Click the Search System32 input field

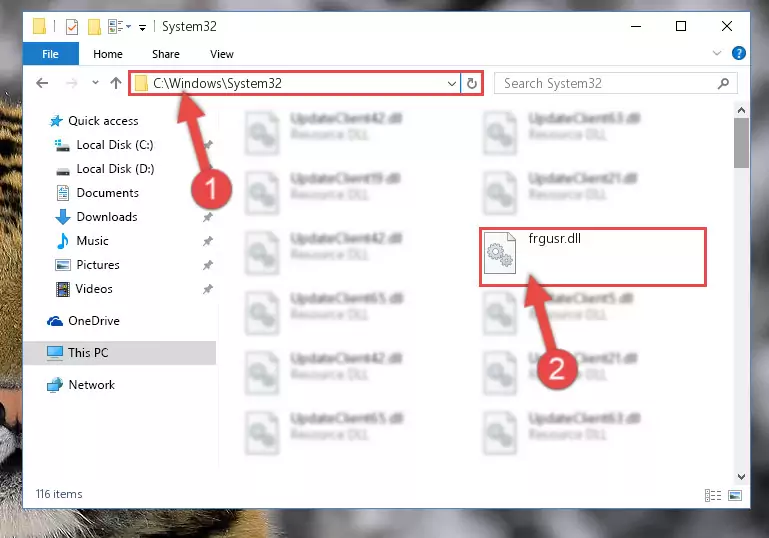coord(608,83)
